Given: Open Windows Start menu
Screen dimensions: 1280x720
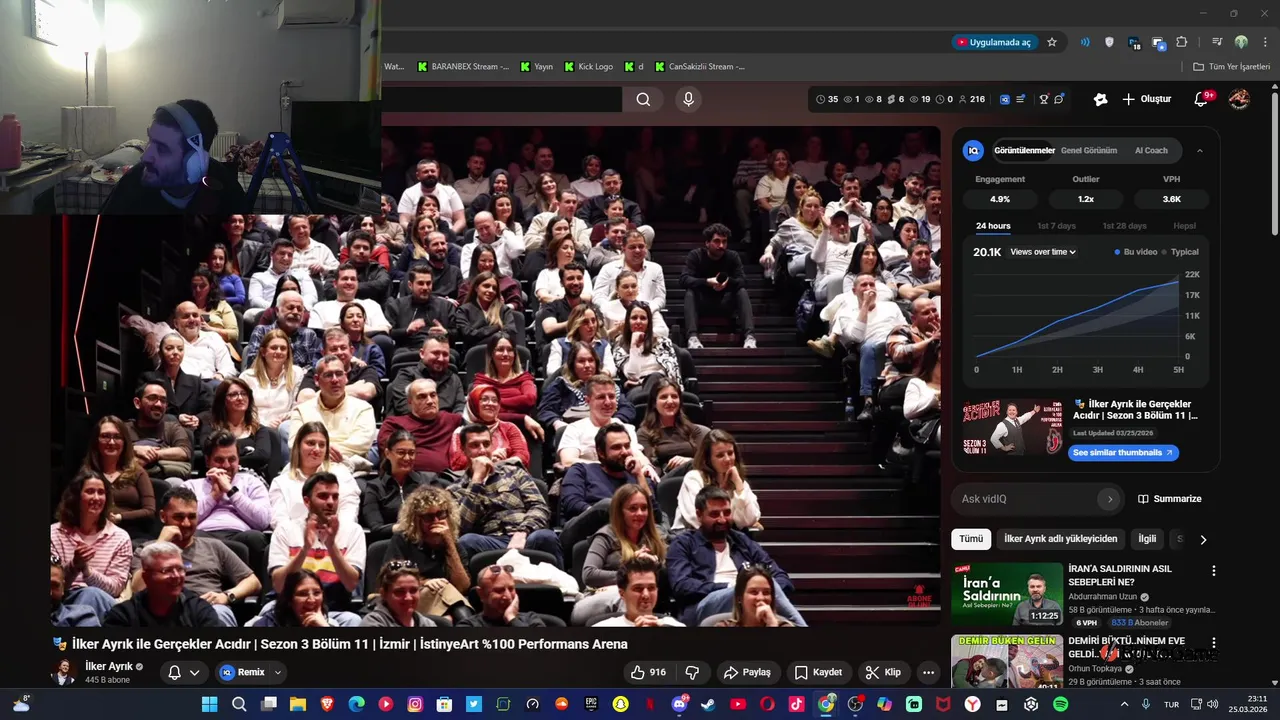Looking at the screenshot, I should (209, 704).
